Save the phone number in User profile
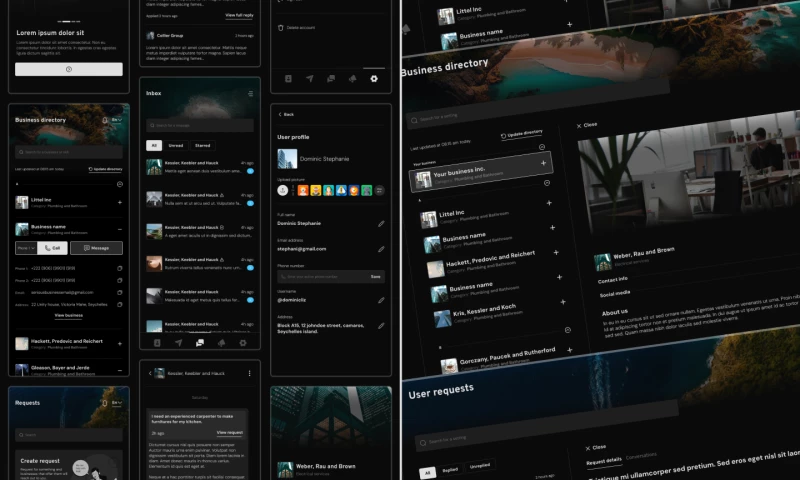Viewport: 800px width, 480px height. pos(375,276)
